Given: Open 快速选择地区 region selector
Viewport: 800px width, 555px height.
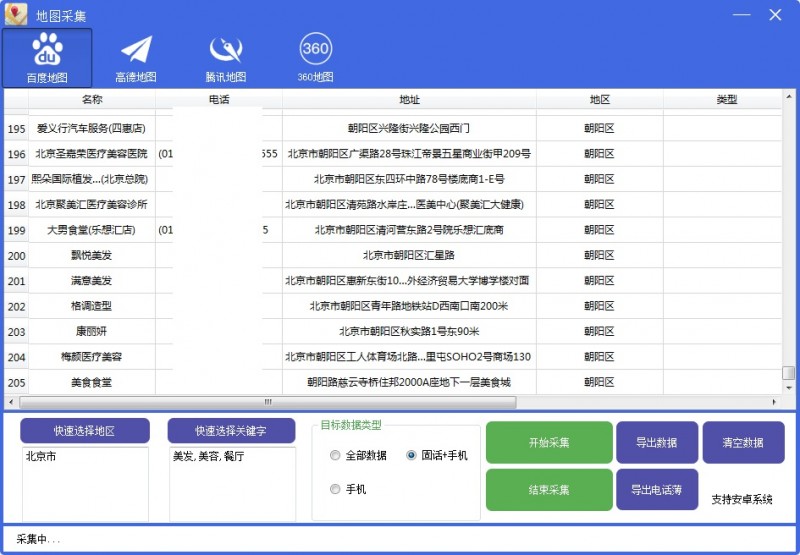Looking at the screenshot, I should click(x=85, y=431).
